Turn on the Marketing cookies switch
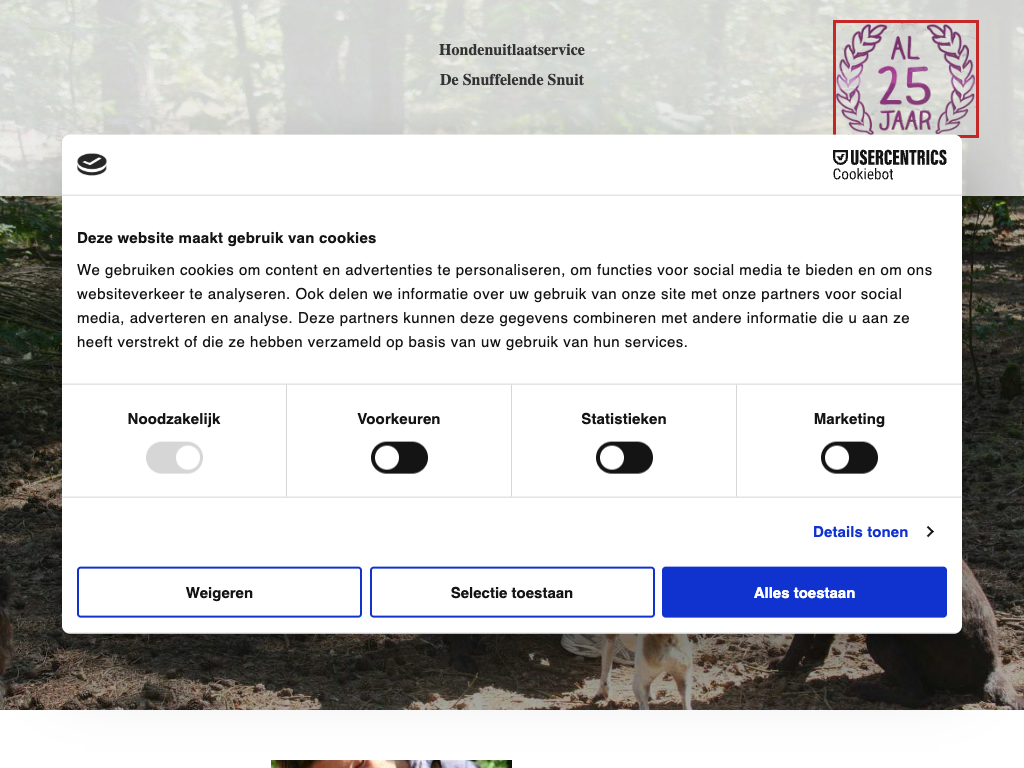1024x768 pixels. 849,458
